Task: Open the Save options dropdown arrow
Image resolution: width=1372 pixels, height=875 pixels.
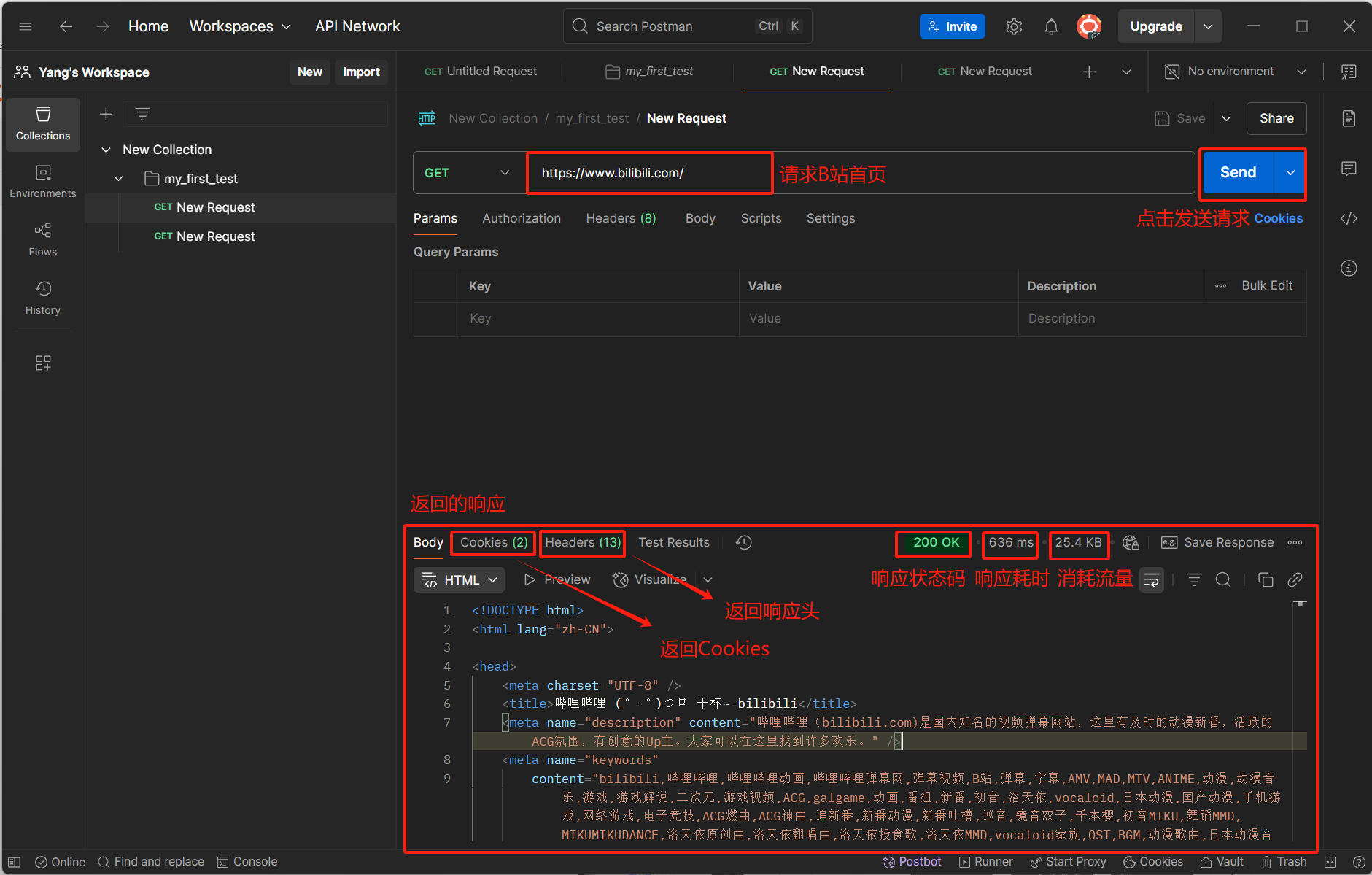Action: tap(1226, 118)
